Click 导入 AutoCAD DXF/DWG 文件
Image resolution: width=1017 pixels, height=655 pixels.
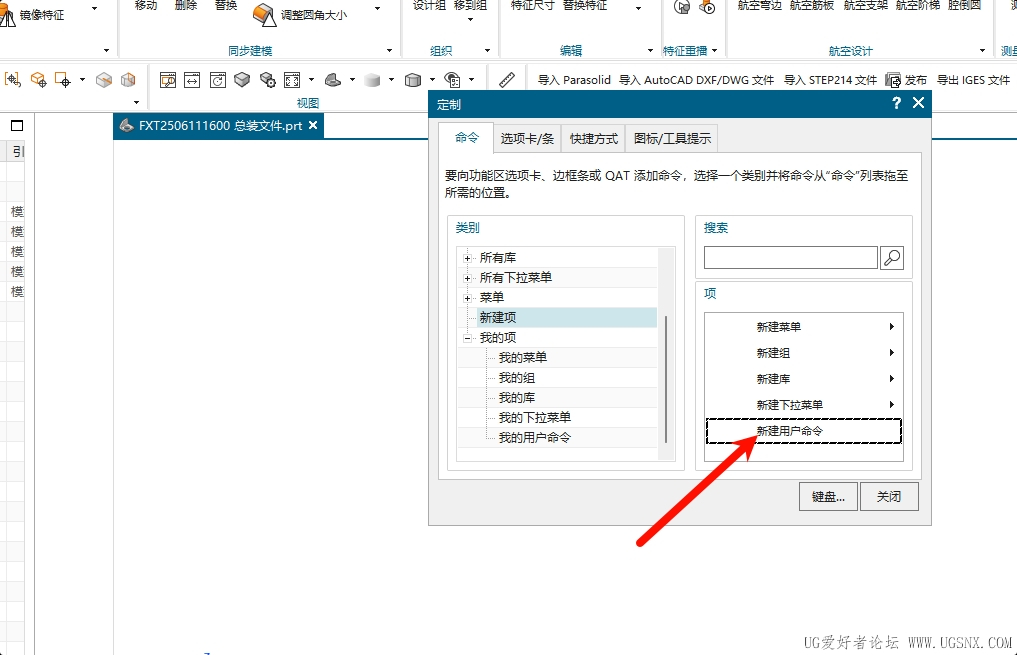[697, 80]
